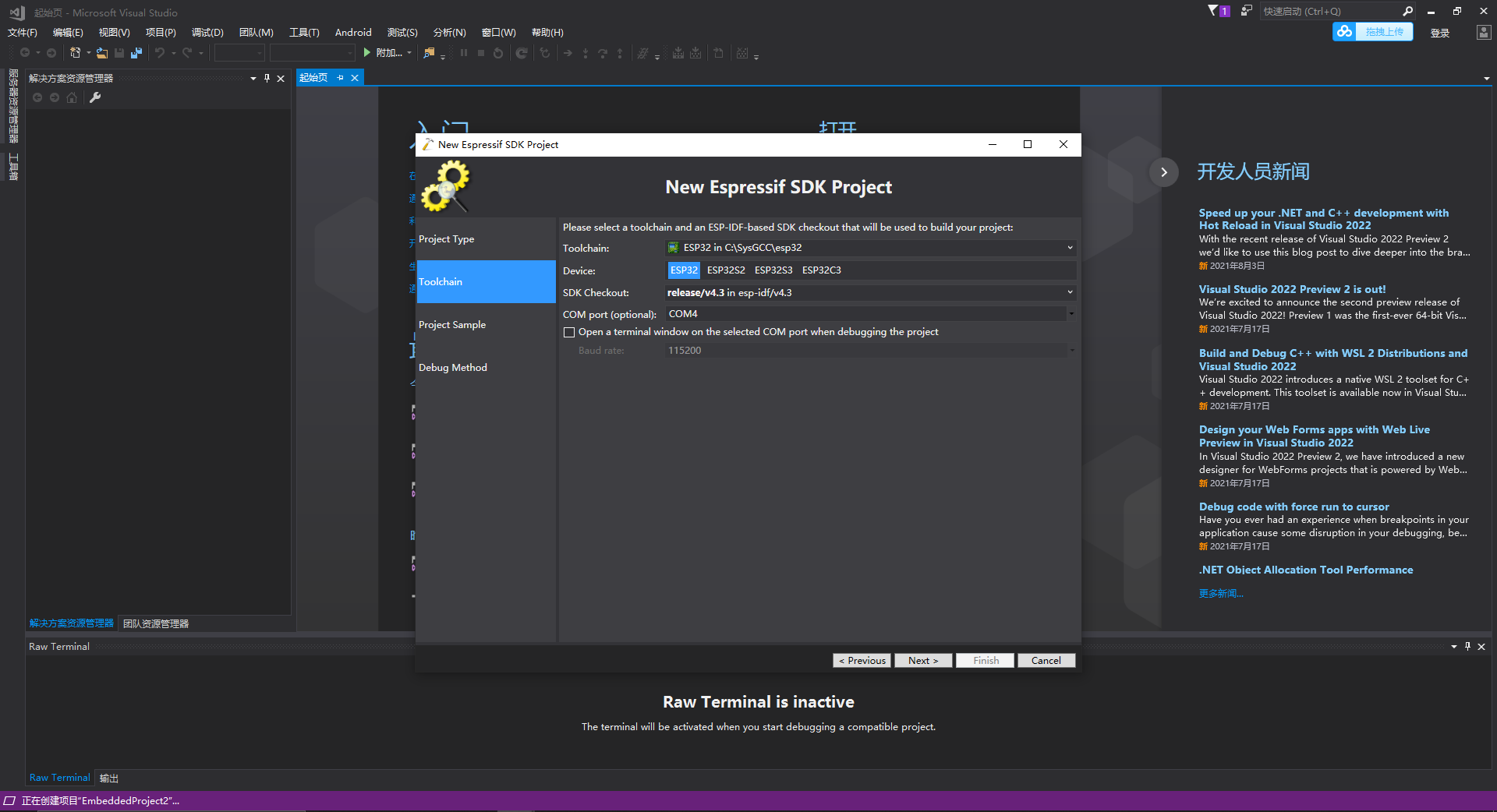Open the Android menu
The height and width of the screenshot is (812, 1497).
[353, 32]
